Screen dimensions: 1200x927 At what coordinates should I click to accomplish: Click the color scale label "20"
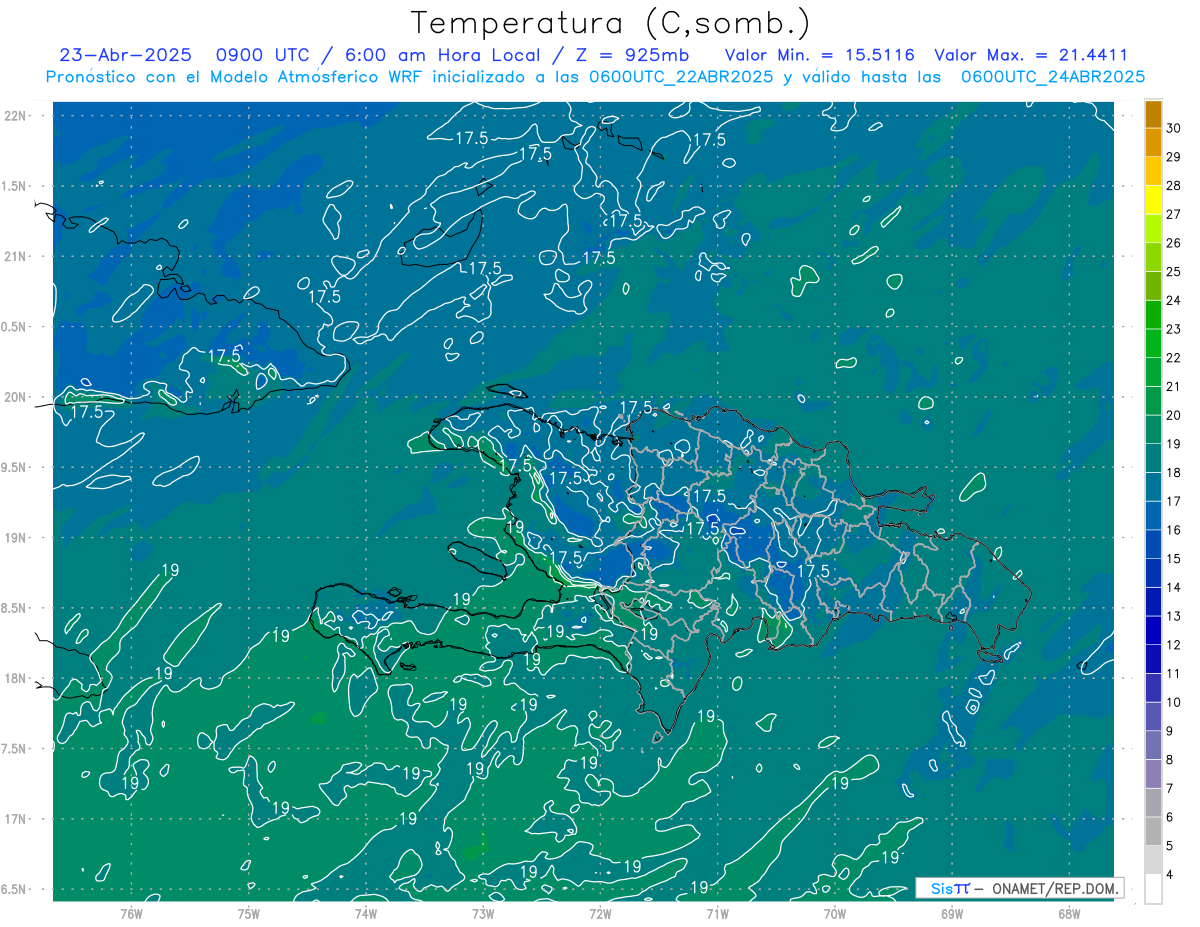(1174, 415)
